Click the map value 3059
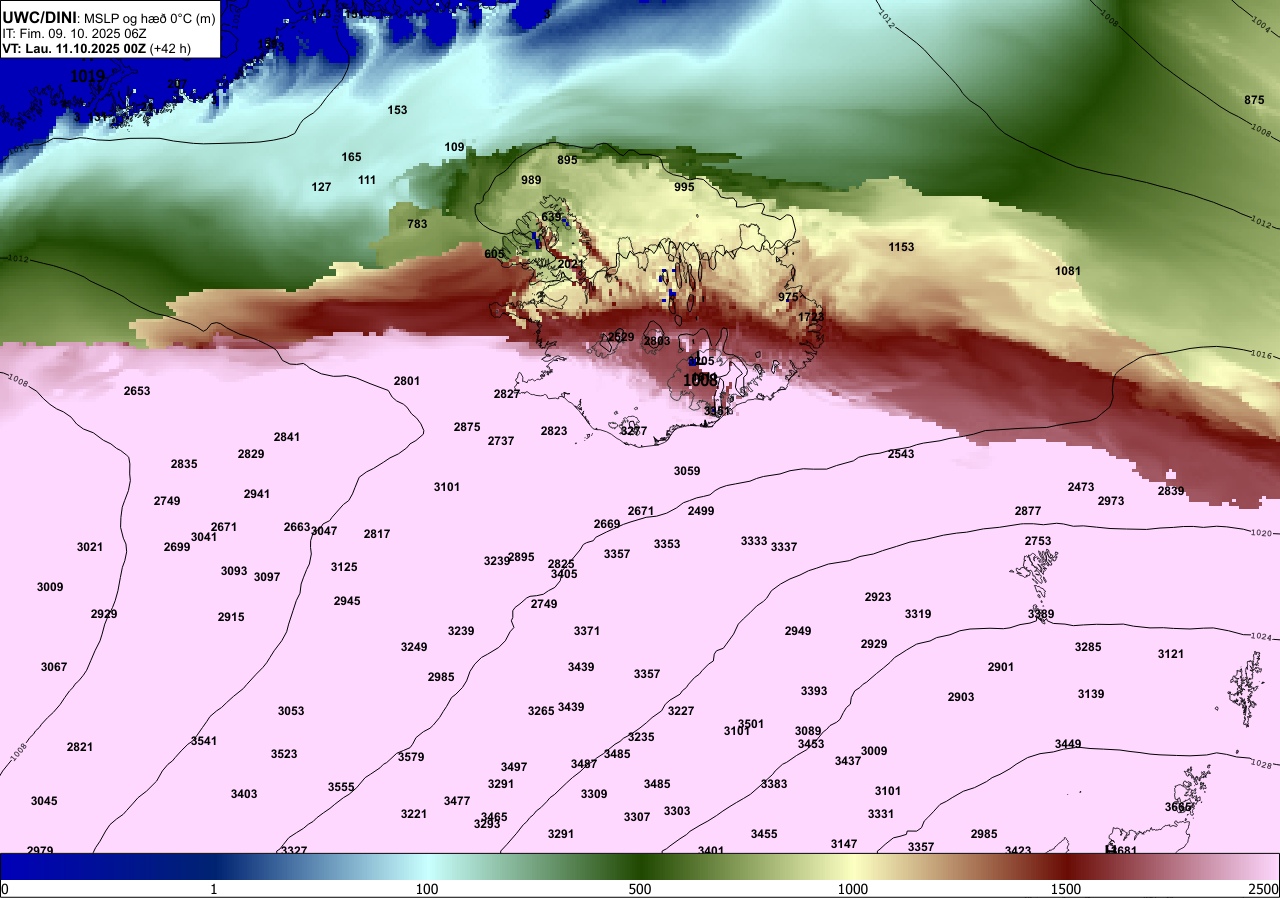Screen dimensions: 1280x898 click(687, 471)
